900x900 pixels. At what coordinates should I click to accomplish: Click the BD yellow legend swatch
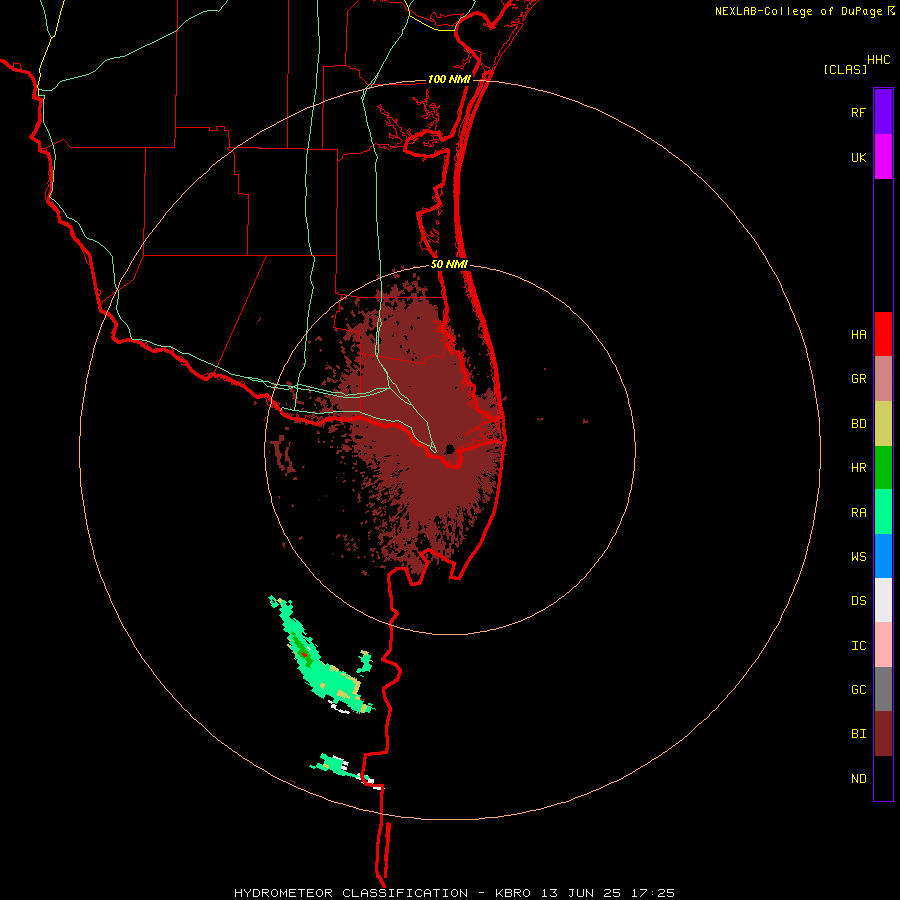click(x=883, y=424)
